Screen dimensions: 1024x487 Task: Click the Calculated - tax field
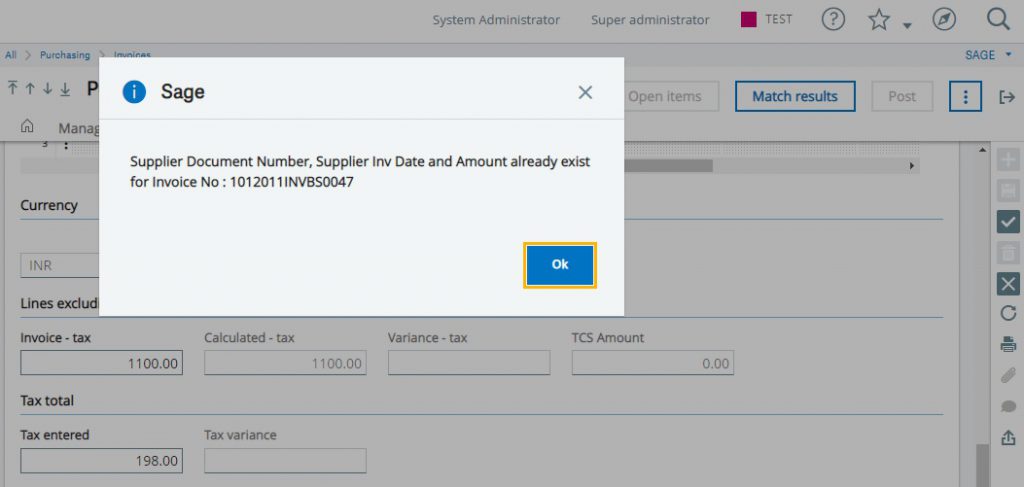tap(285, 363)
